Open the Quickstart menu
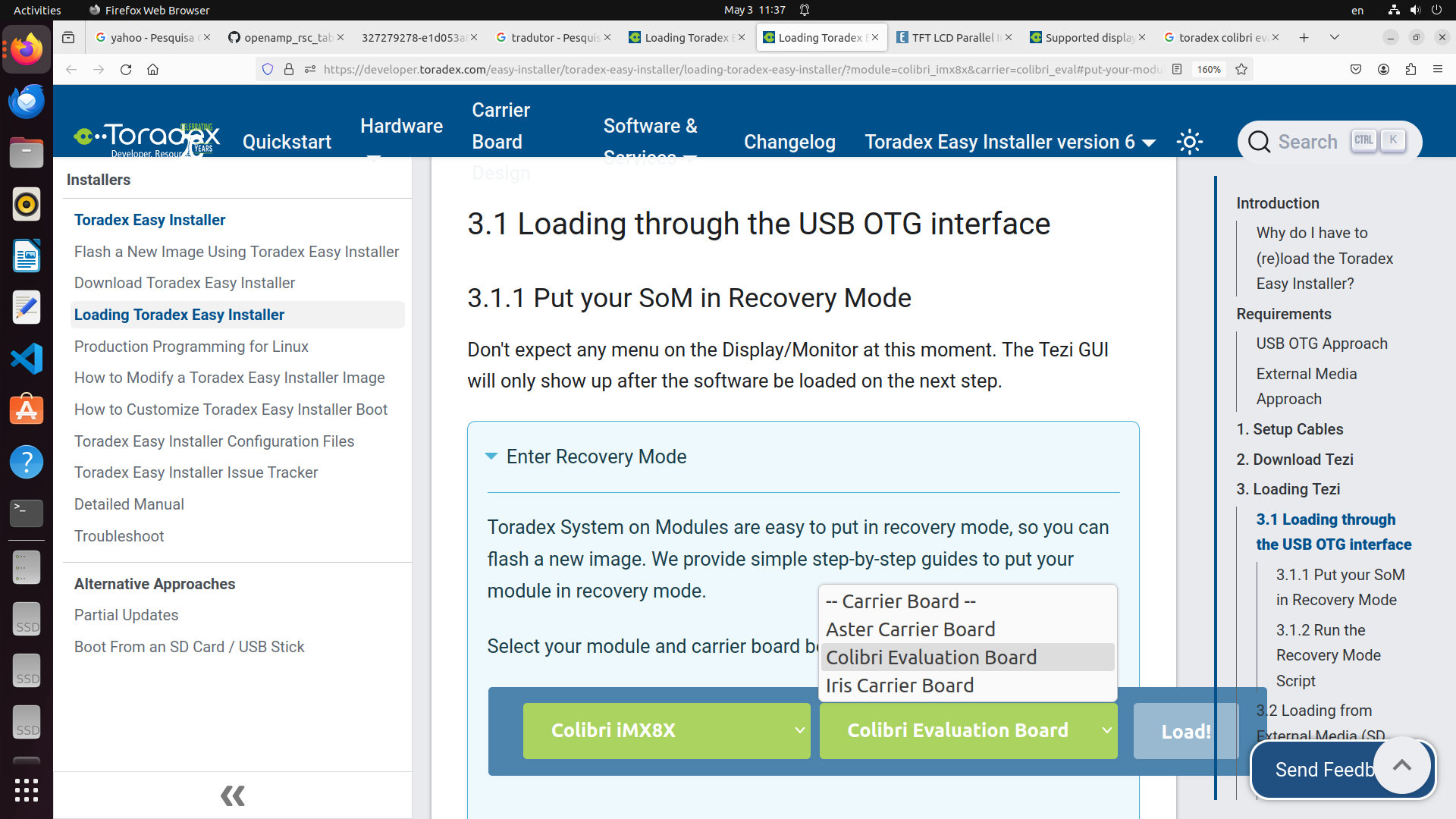 (x=287, y=142)
